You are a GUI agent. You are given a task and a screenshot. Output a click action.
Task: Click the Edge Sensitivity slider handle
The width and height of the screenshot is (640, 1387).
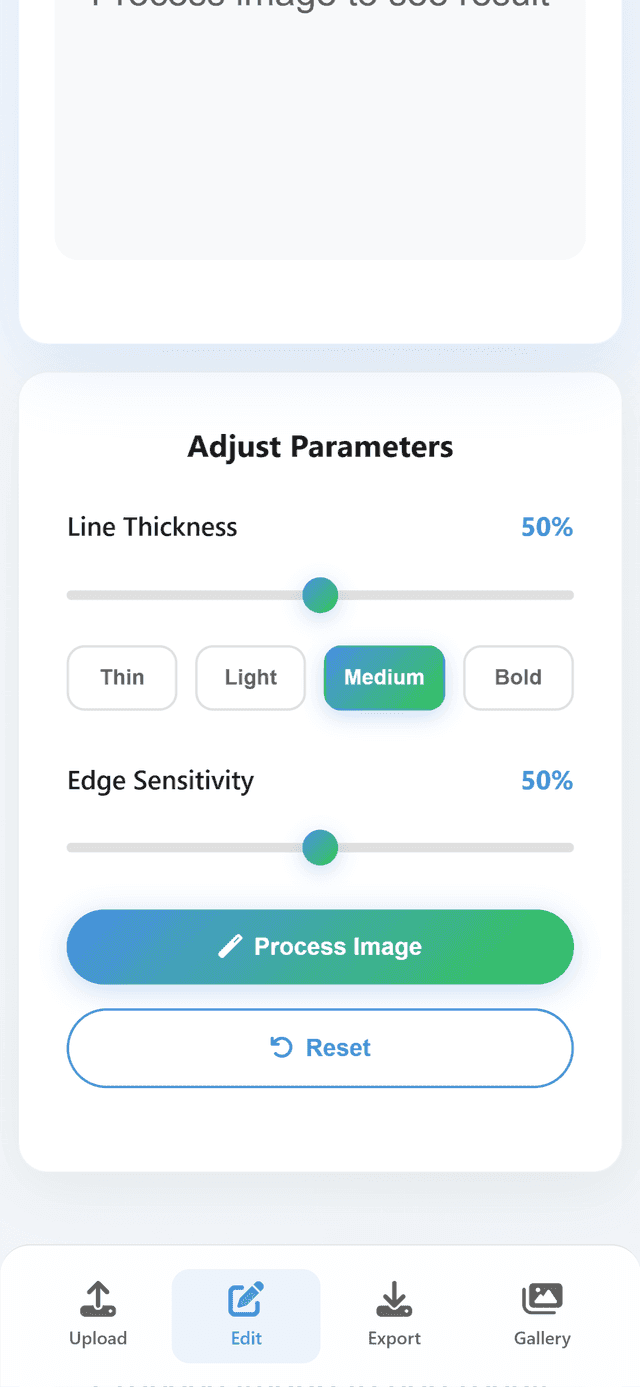320,847
